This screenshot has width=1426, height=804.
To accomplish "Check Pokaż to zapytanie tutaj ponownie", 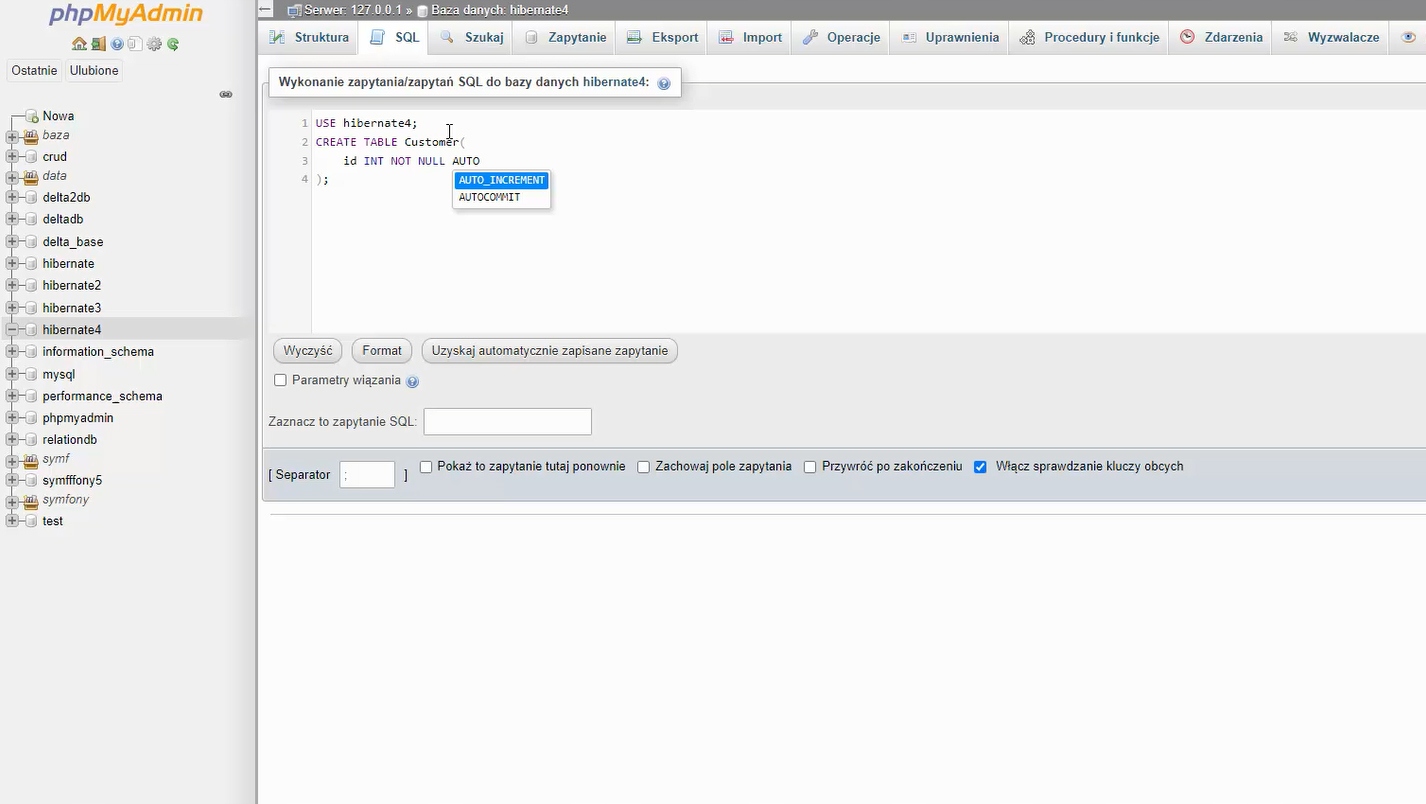I will (426, 467).
